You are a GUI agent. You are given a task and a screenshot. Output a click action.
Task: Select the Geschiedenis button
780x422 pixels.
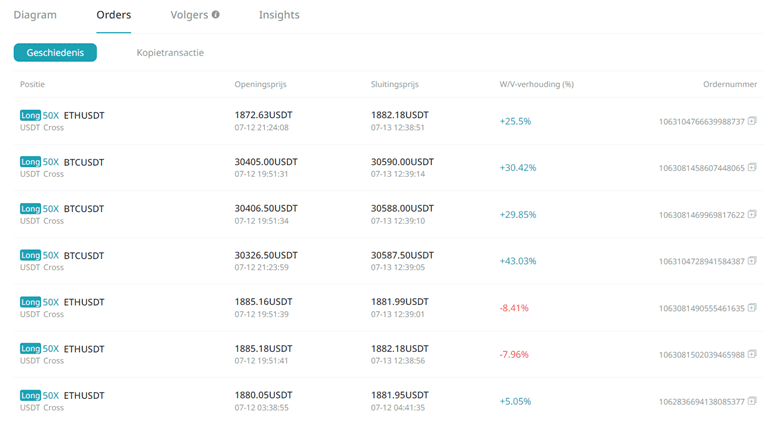(55, 53)
